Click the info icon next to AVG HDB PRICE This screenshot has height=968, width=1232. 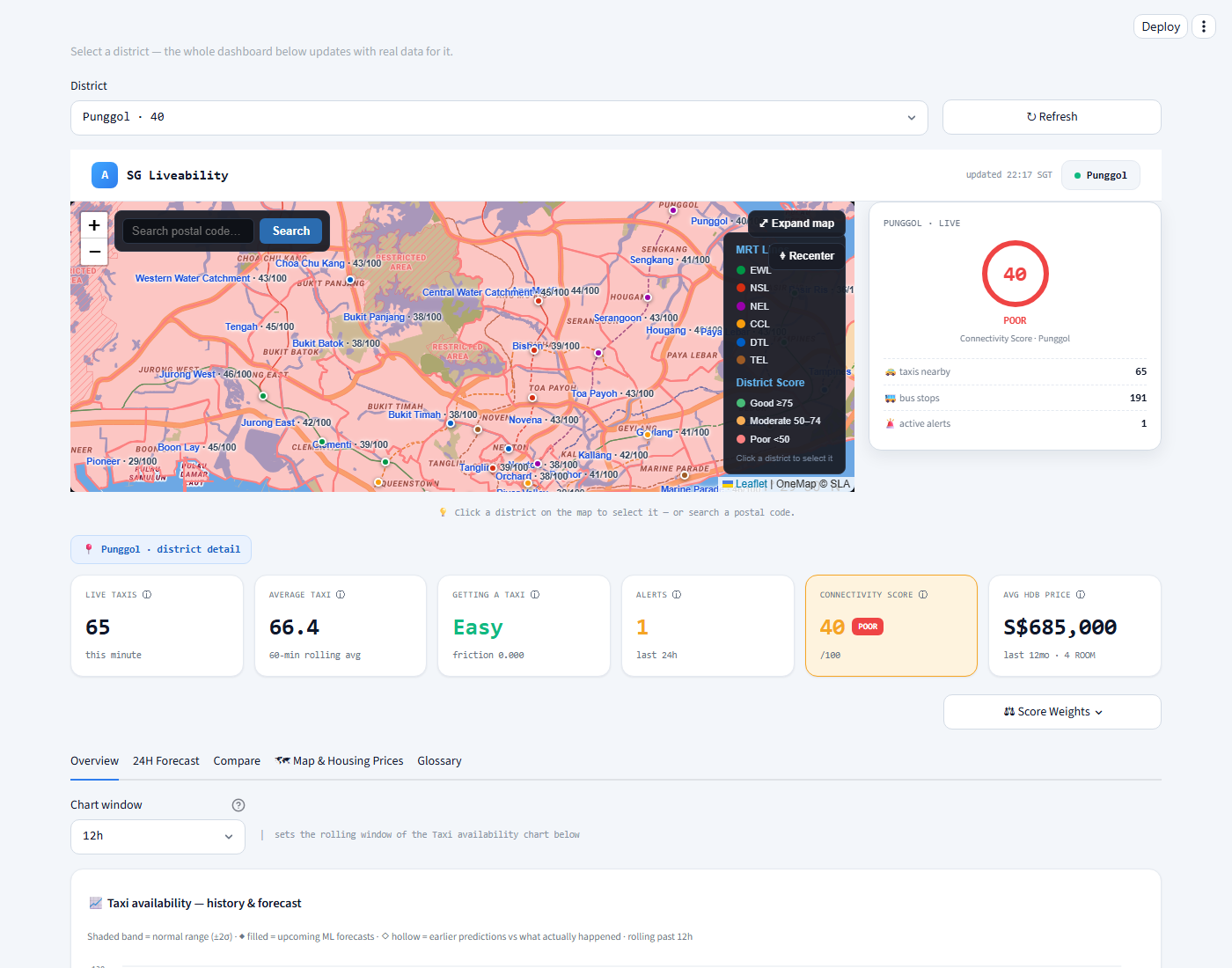point(1081,595)
